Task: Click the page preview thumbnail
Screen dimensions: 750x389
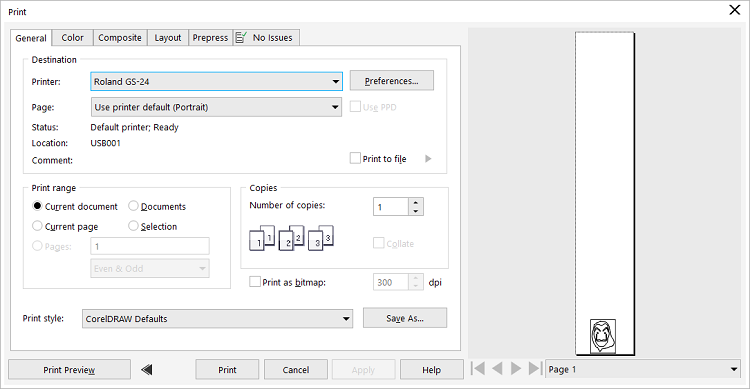Action: tap(605, 194)
